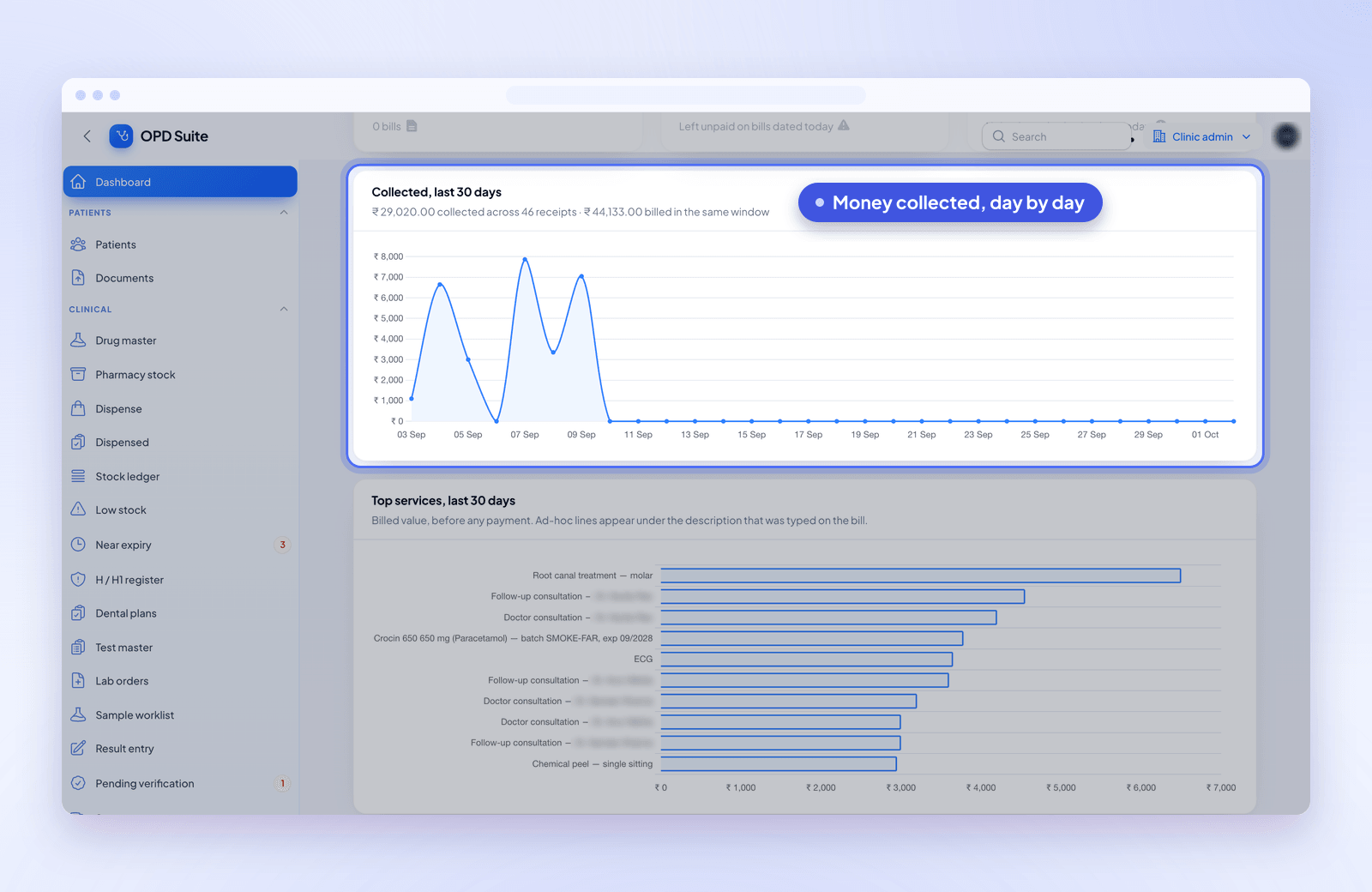Click the Result entry pencil icon
Viewport: 1372px width, 892px height.
tap(78, 749)
